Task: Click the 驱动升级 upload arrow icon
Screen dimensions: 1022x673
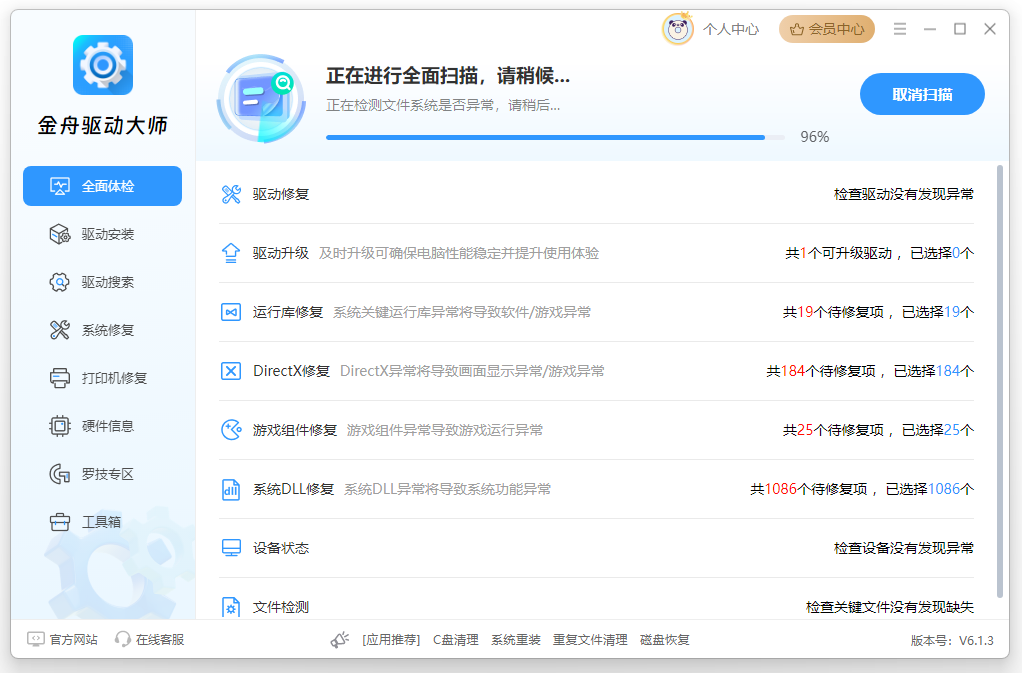Action: (x=231, y=253)
